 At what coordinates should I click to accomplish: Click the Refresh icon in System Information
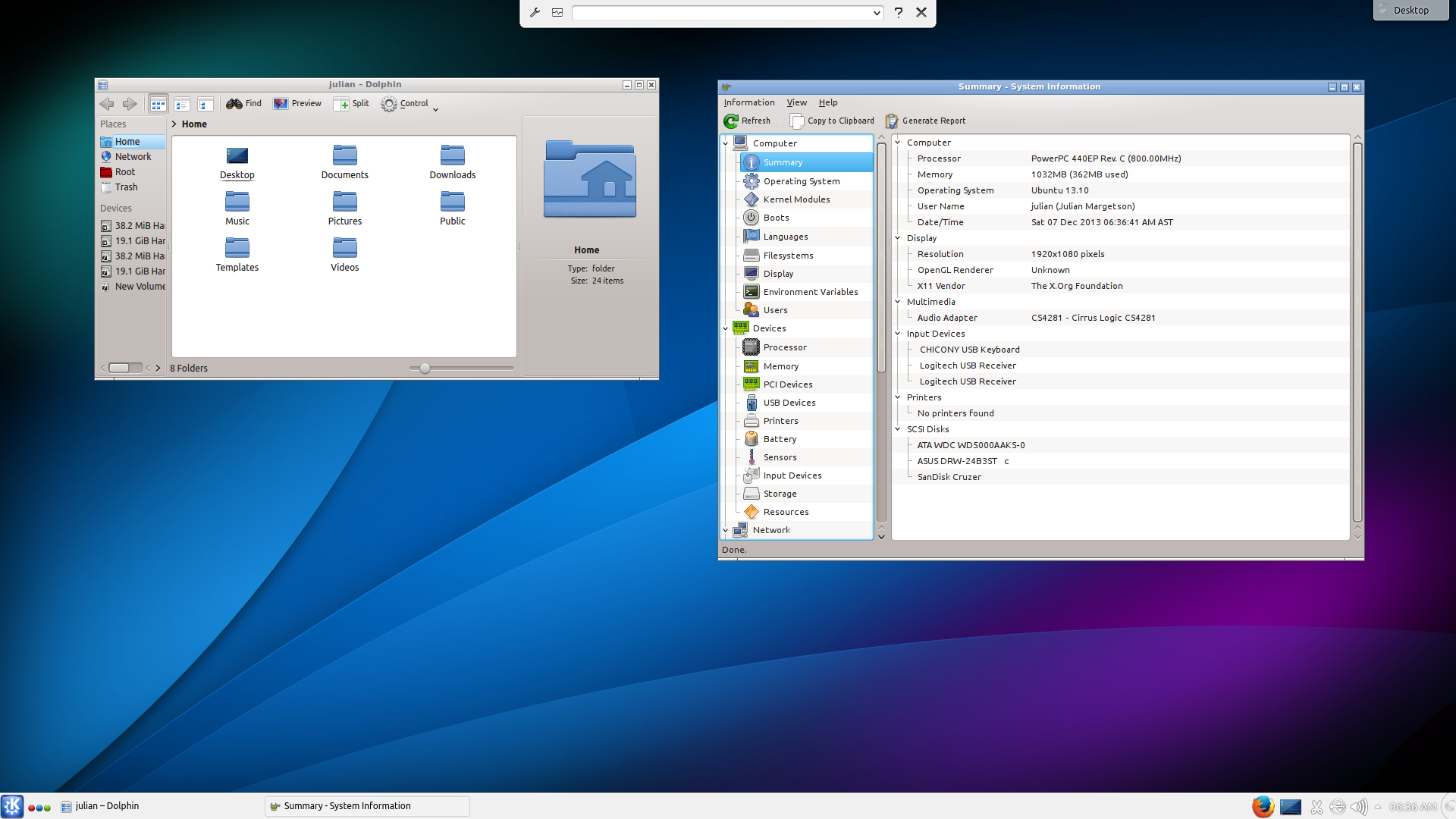tap(731, 121)
